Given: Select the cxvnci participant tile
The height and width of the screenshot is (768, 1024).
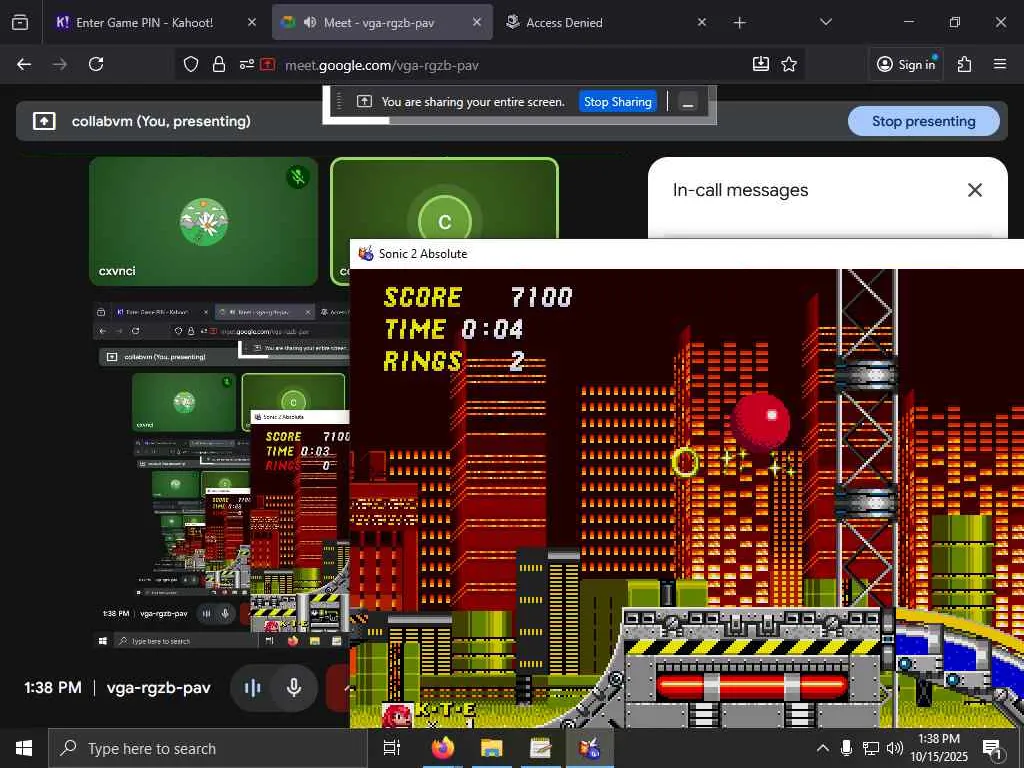Looking at the screenshot, I should (x=204, y=221).
